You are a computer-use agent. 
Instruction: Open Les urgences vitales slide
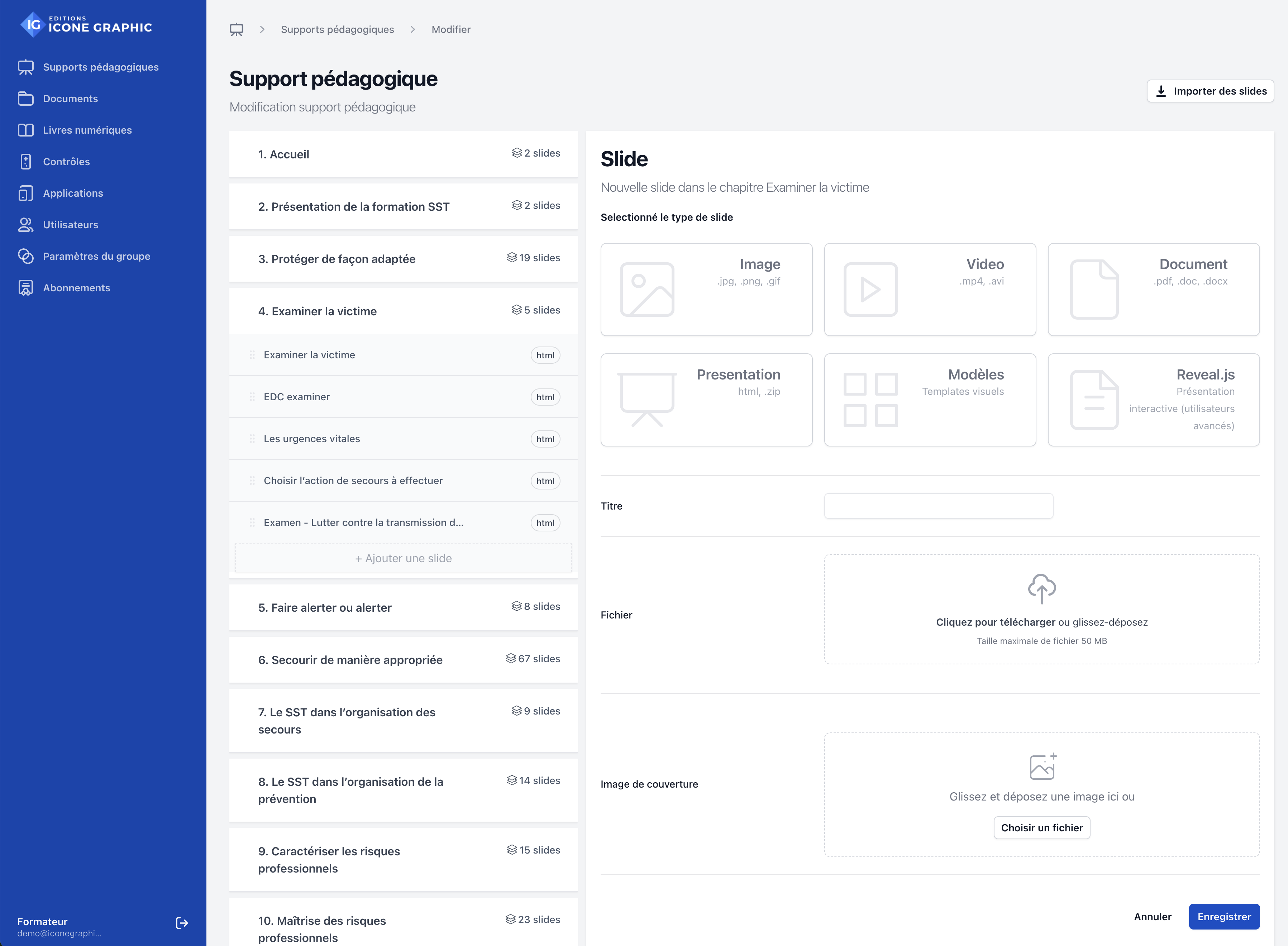[312, 439]
